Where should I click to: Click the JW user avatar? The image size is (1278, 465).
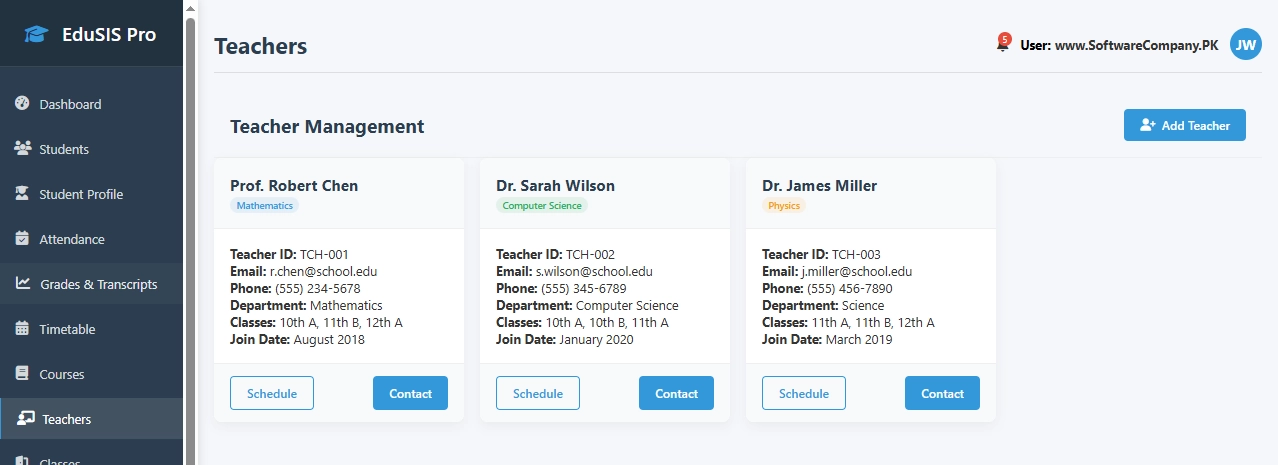point(1245,44)
